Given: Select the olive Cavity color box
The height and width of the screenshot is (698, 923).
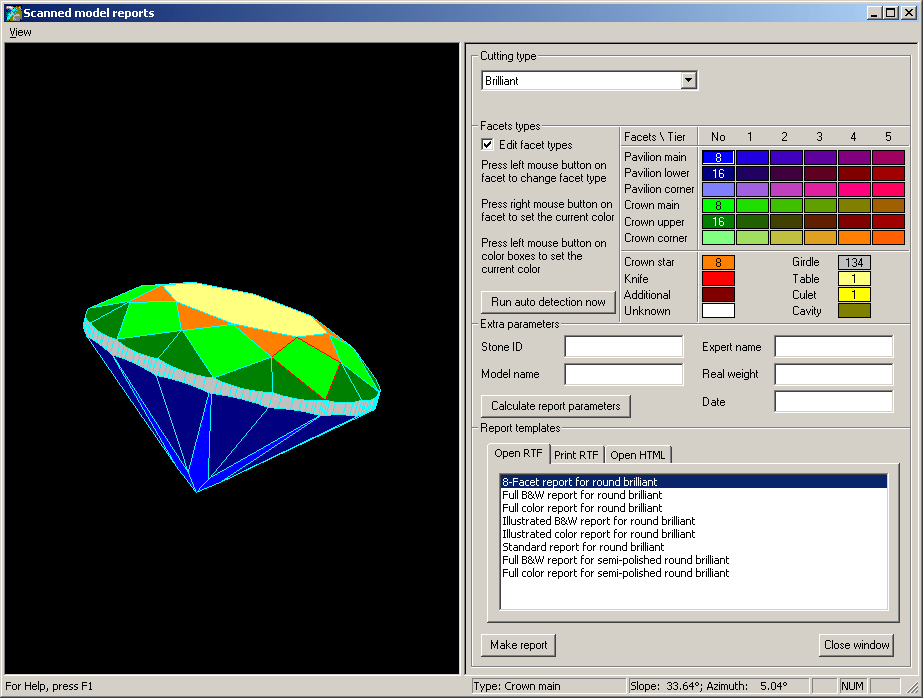Looking at the screenshot, I should click(x=854, y=311).
